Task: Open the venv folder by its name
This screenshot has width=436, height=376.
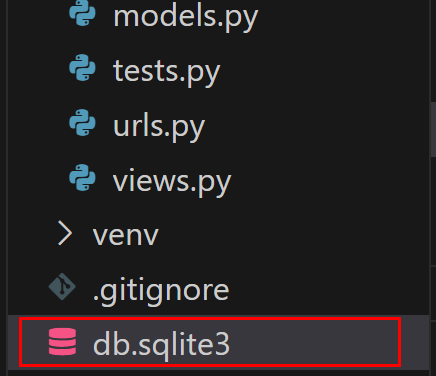Action: pyautogui.click(x=126, y=235)
